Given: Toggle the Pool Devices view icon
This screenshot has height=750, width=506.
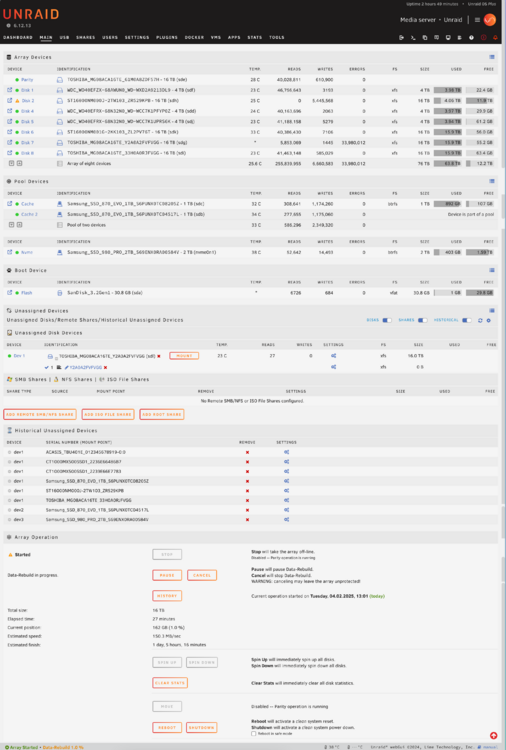Looking at the screenshot, I should [x=492, y=181].
